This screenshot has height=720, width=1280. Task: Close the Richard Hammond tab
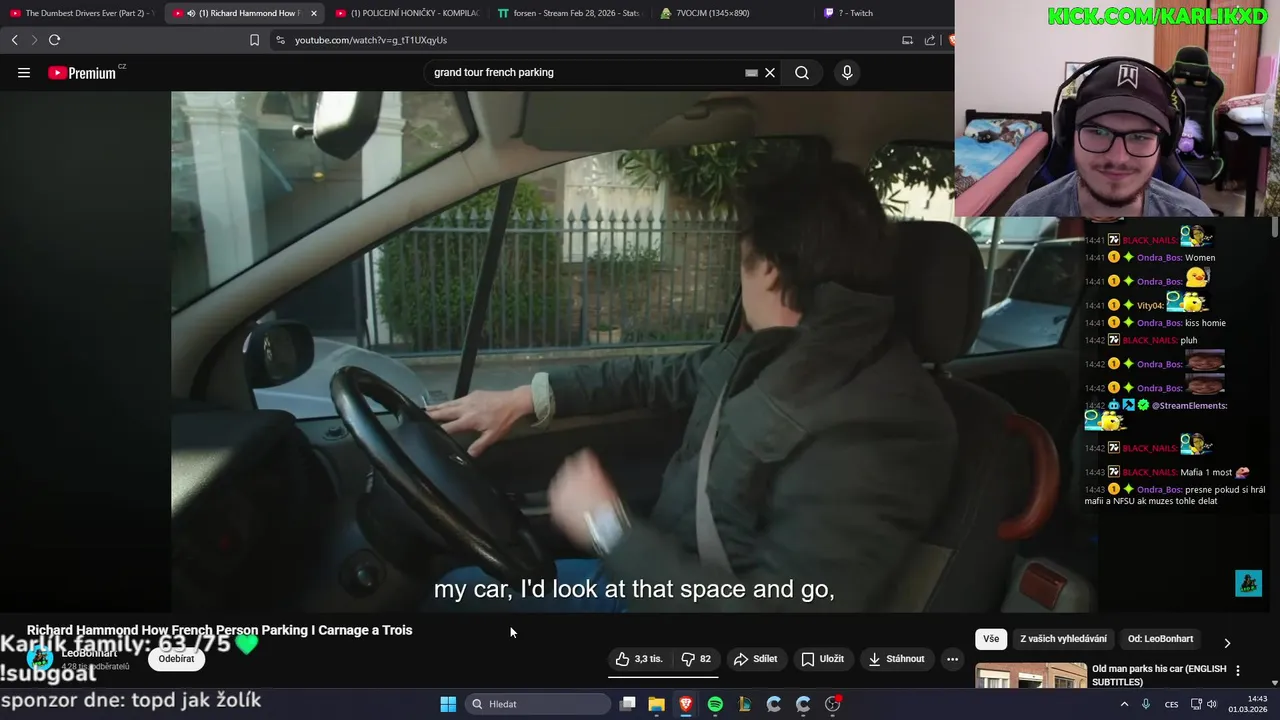[x=314, y=13]
